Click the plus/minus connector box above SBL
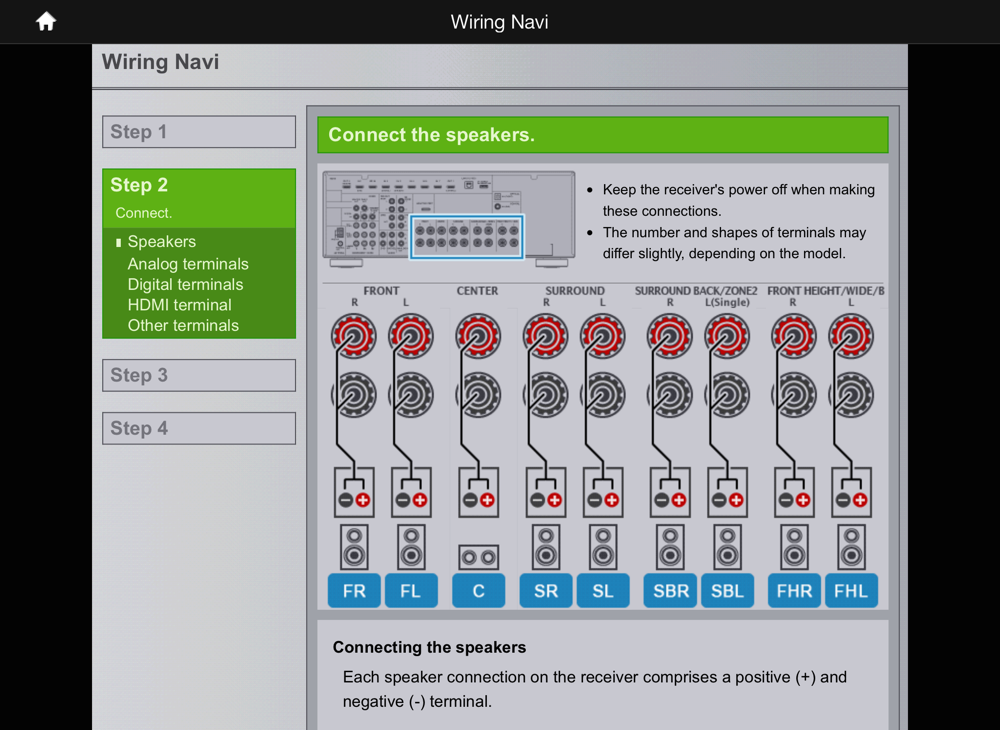The image size is (1000, 730). 727,492
